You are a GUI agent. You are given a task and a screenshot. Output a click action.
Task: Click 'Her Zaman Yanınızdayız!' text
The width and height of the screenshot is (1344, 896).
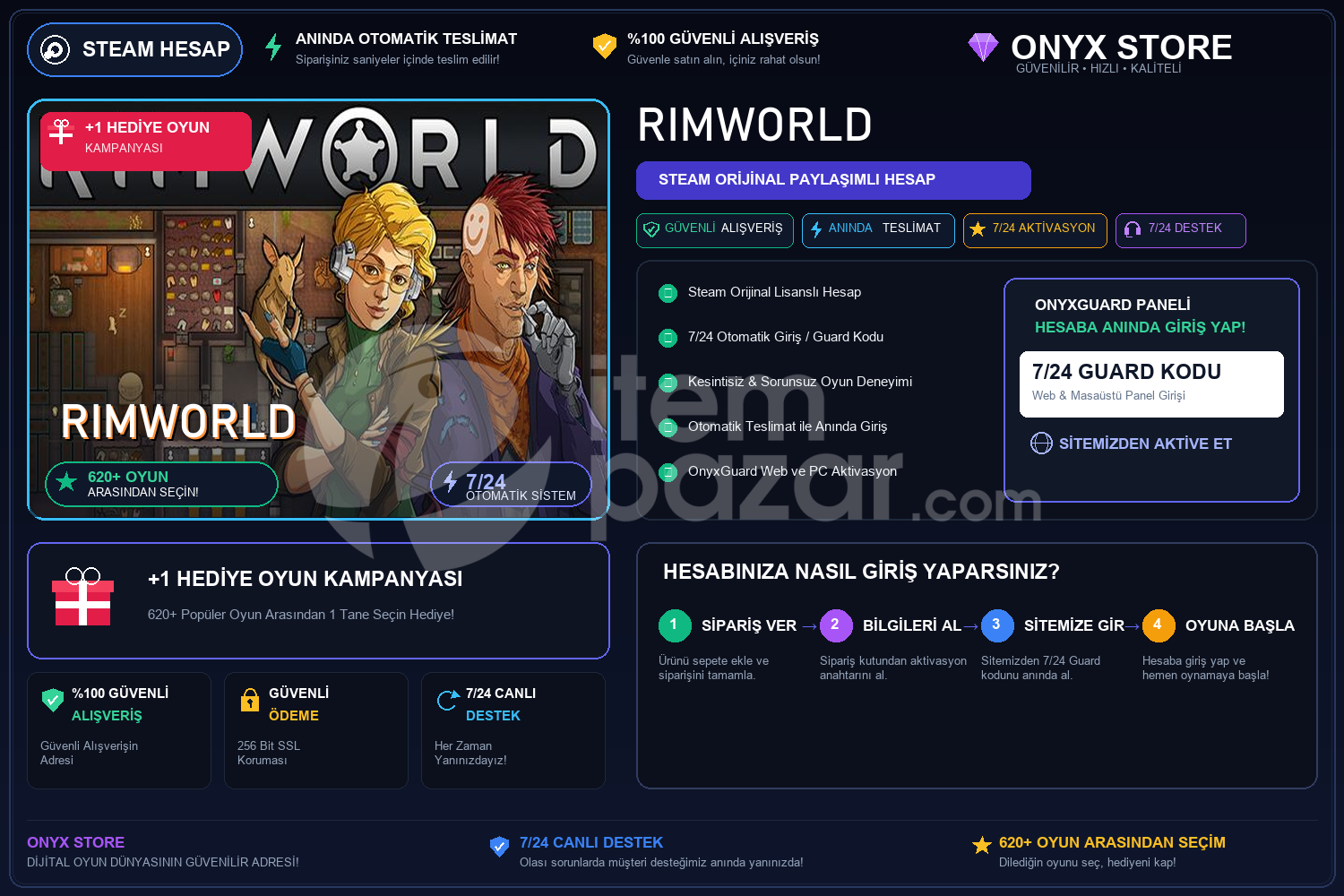tap(470, 753)
